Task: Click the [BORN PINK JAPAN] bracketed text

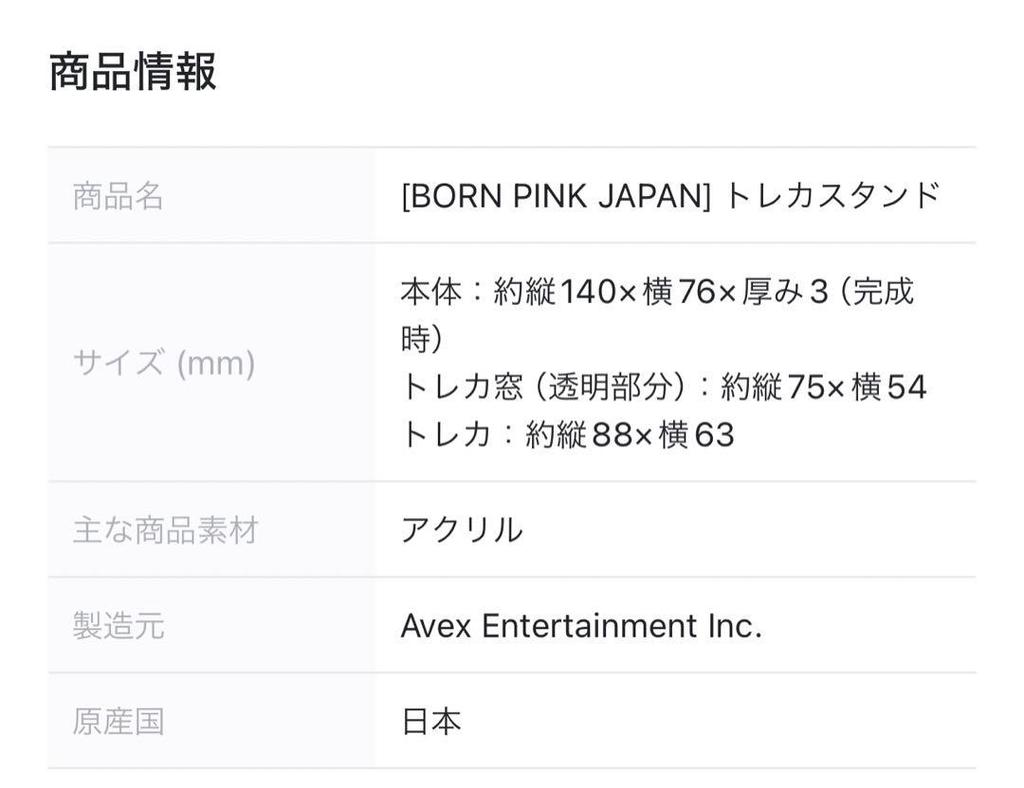Action: tap(555, 196)
